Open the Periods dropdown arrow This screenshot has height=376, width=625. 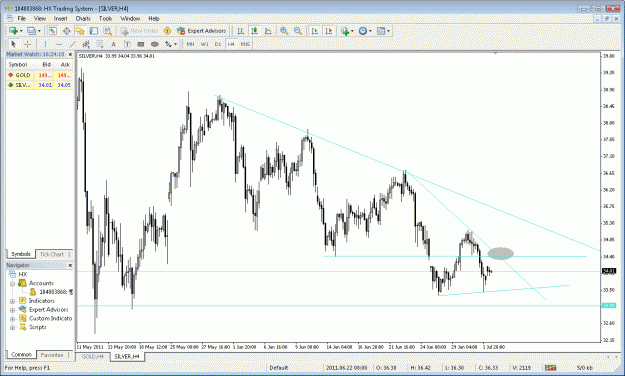point(370,31)
